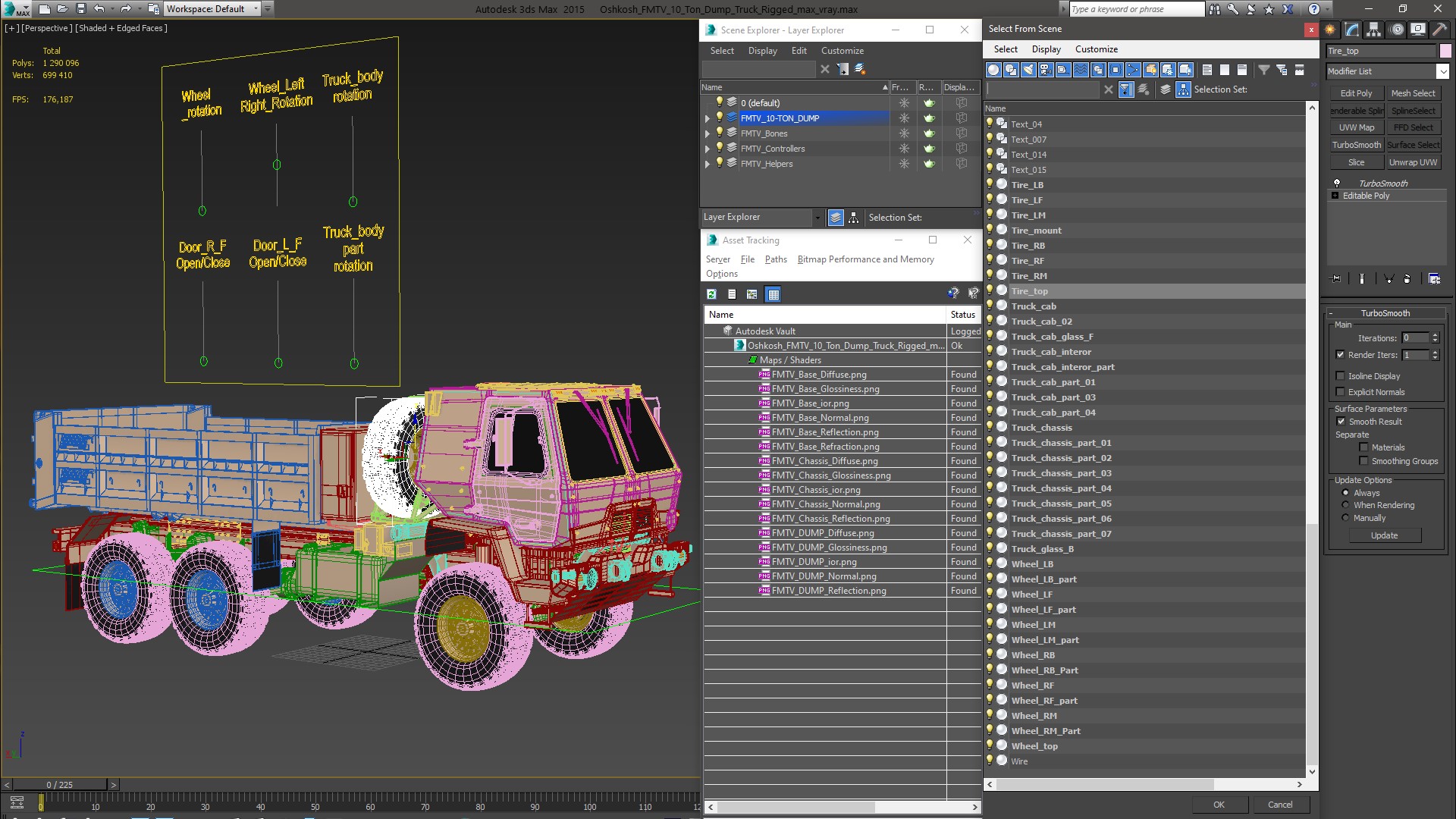Click the OK button in Select From Scene

pos(1219,805)
